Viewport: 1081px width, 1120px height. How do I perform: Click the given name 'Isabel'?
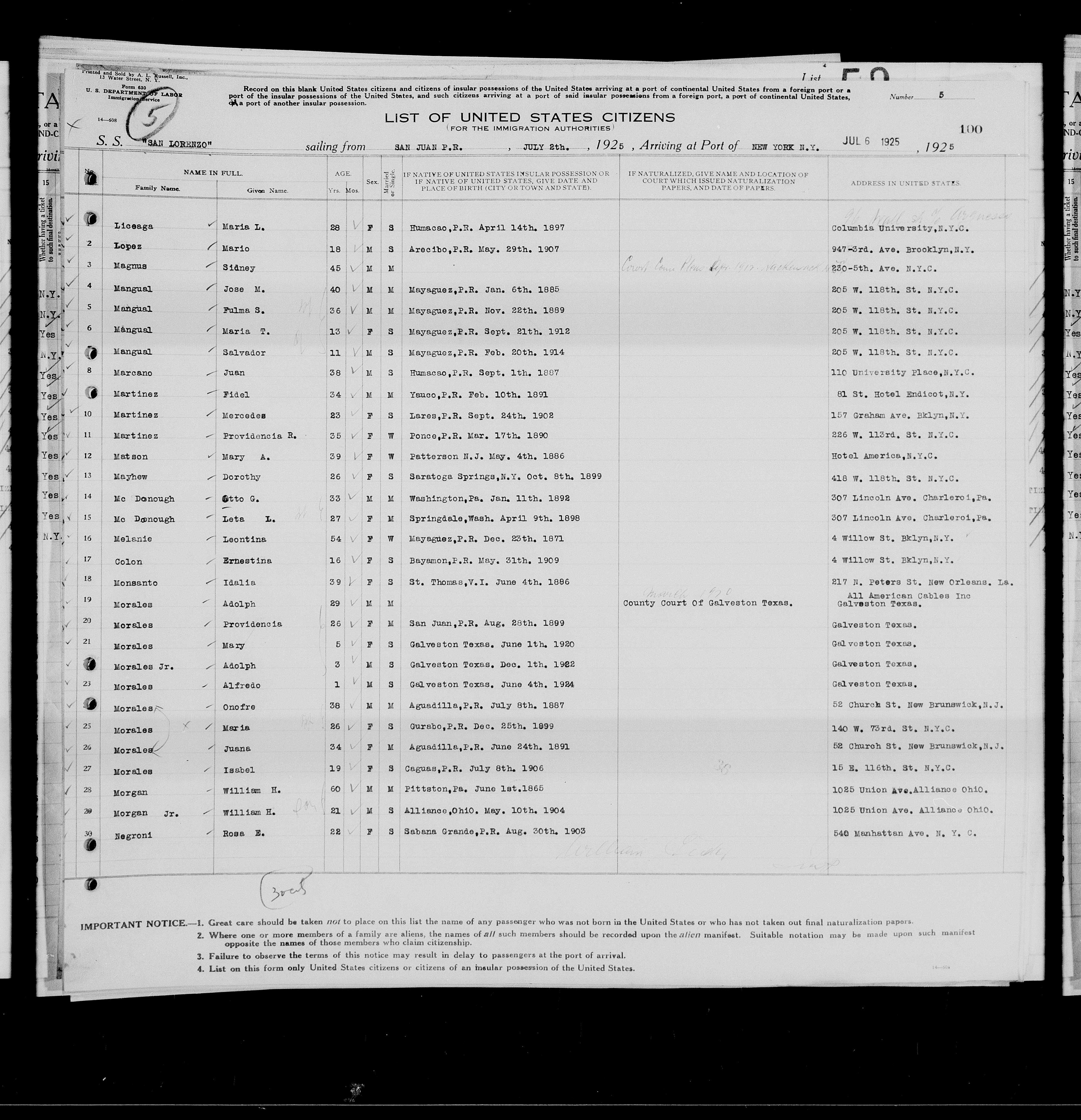239,770
